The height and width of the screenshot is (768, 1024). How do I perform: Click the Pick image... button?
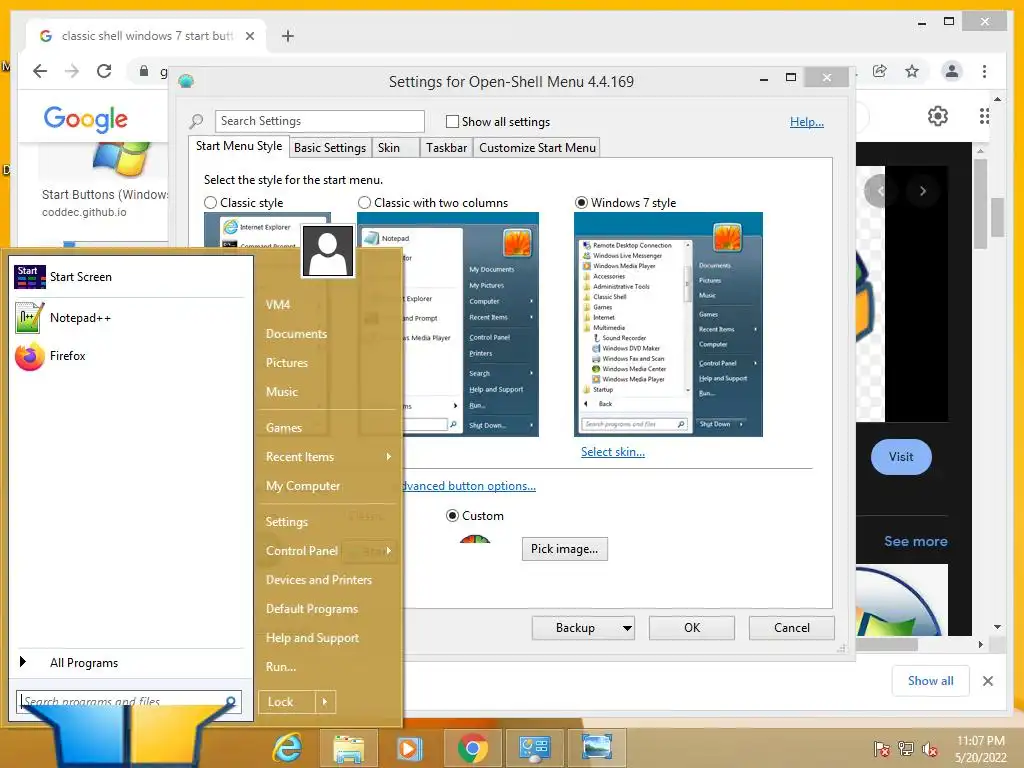coord(564,549)
